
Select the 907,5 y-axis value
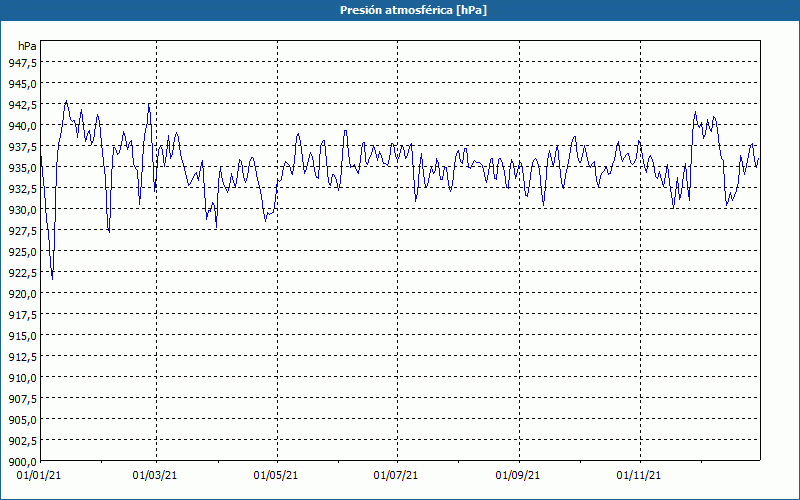(x=22, y=398)
